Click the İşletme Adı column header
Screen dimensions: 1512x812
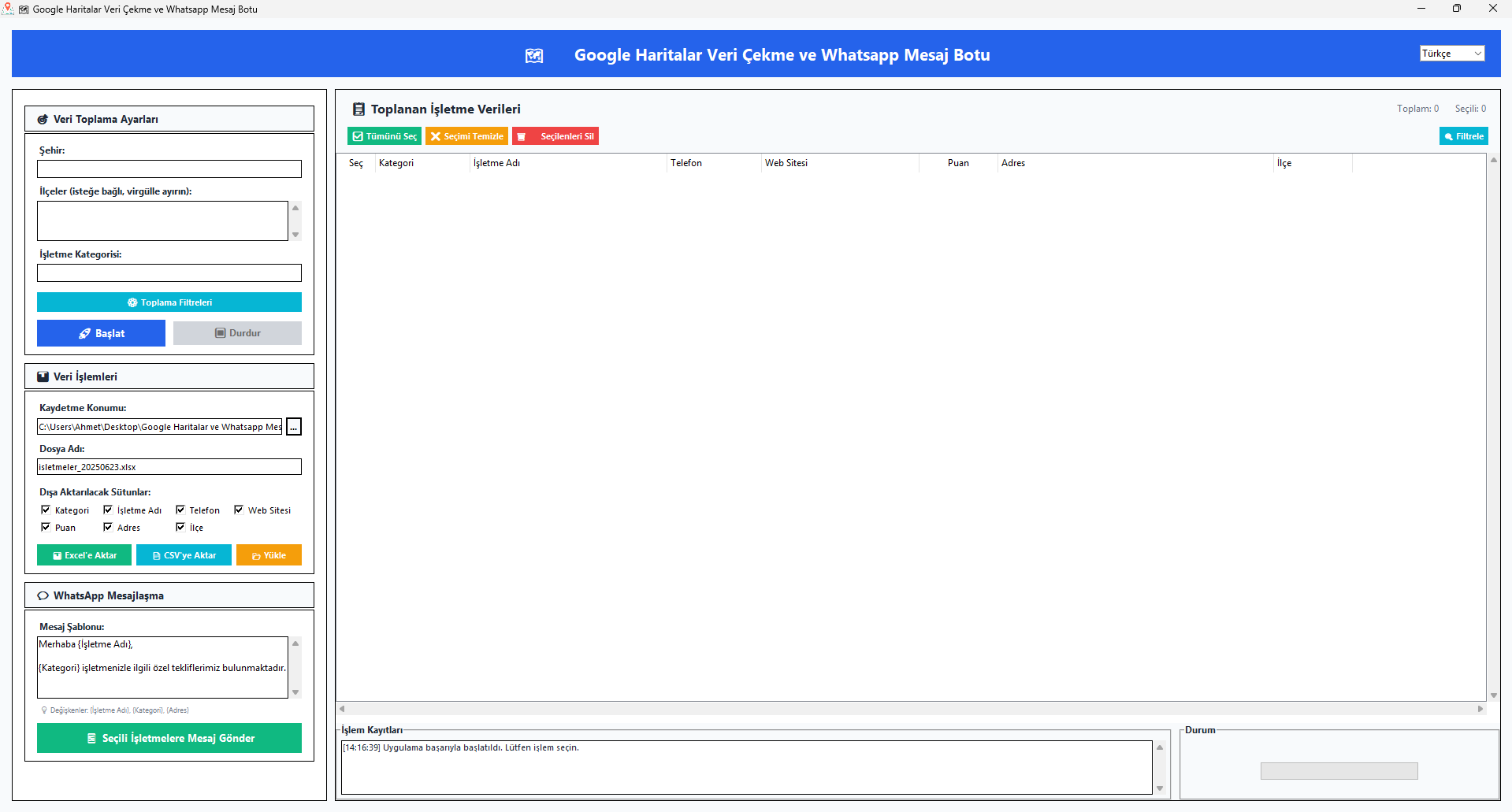point(496,163)
